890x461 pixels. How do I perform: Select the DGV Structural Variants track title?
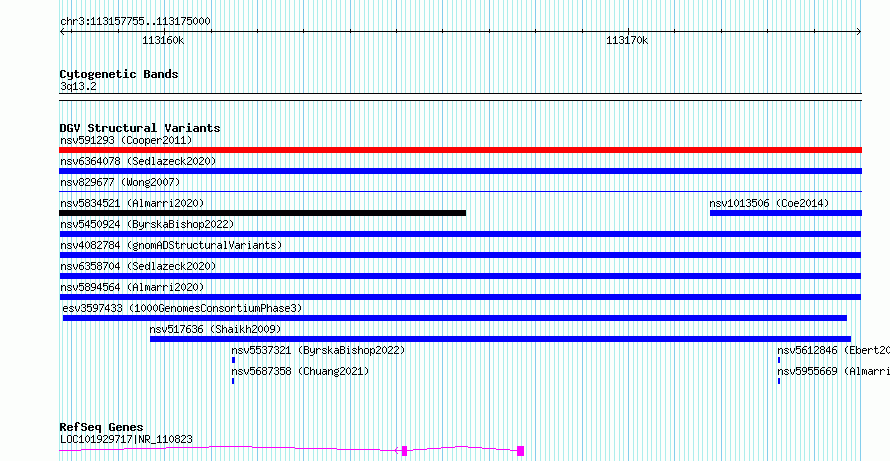140,128
